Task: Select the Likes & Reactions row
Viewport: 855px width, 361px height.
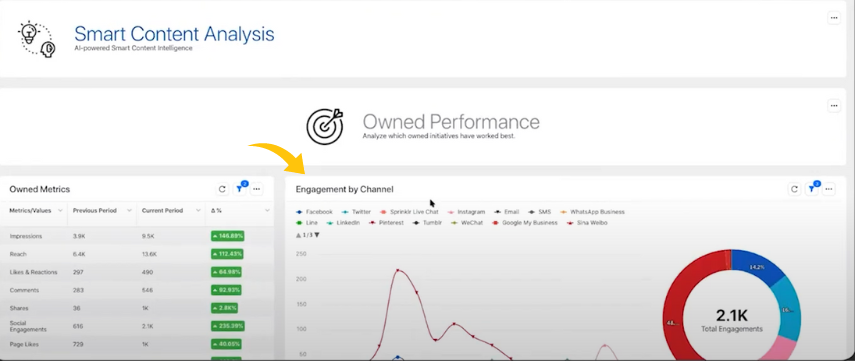Action: tap(137, 272)
